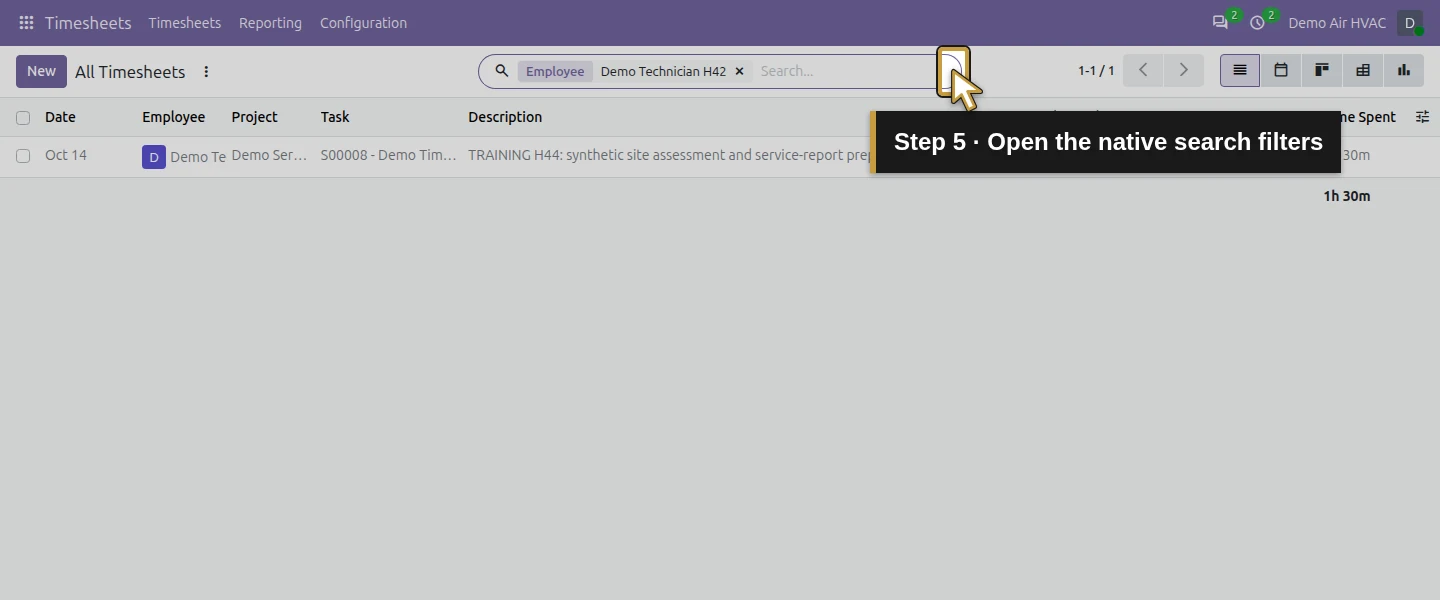Open the conversations messages icon

1220,22
